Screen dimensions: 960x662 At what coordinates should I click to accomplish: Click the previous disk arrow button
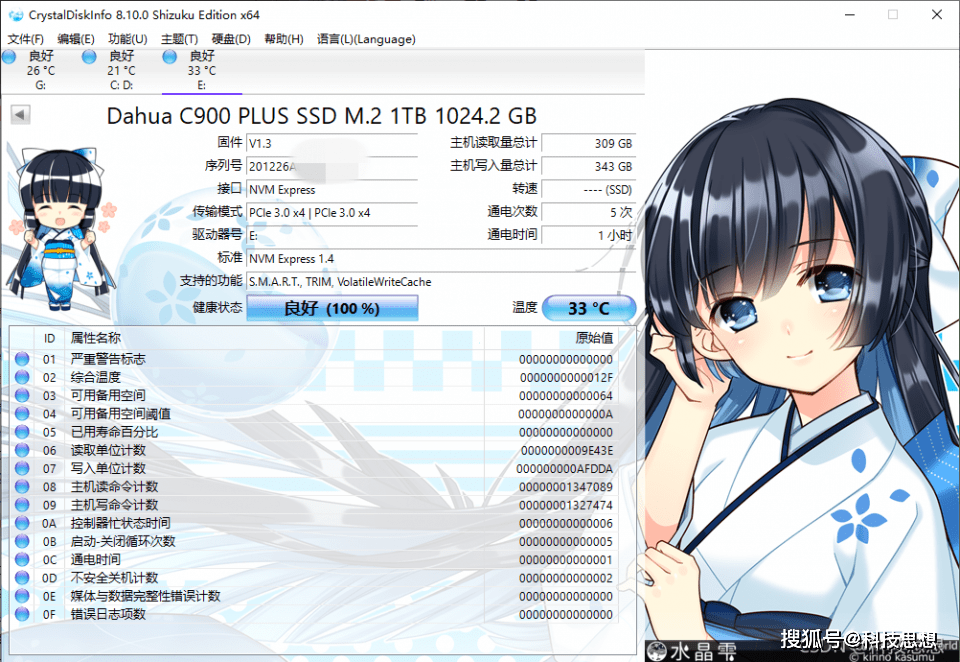click(x=20, y=115)
